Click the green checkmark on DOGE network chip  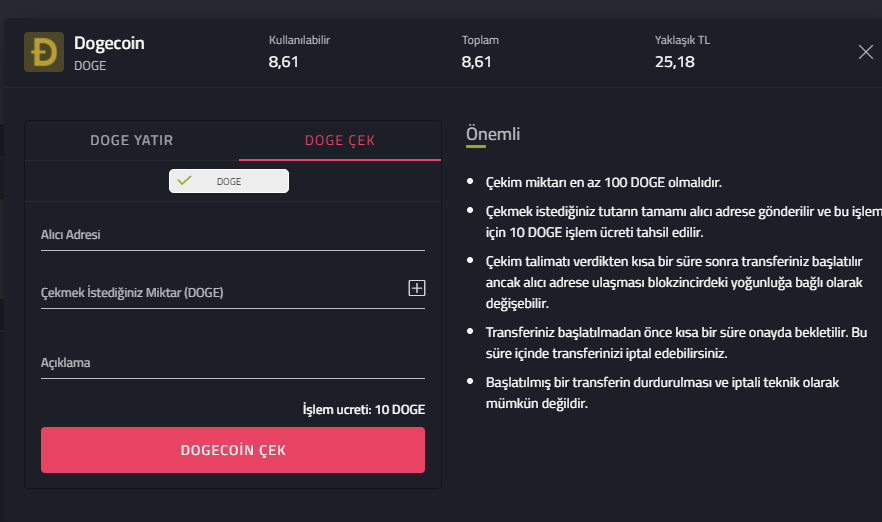tap(184, 181)
